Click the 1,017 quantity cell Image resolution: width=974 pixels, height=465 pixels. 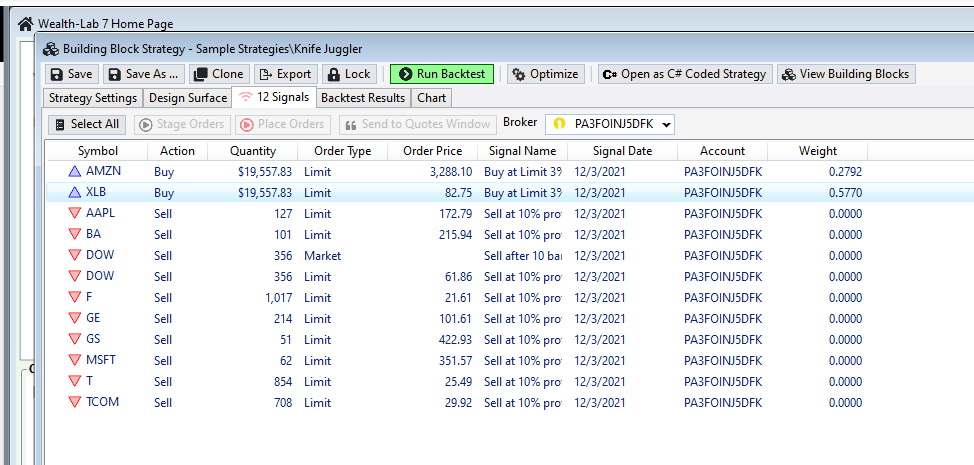click(x=278, y=298)
